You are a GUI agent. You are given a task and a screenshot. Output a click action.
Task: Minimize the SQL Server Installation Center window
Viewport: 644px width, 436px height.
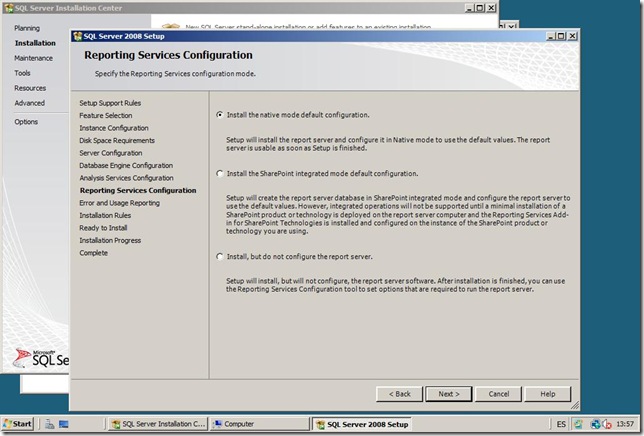point(469,8)
